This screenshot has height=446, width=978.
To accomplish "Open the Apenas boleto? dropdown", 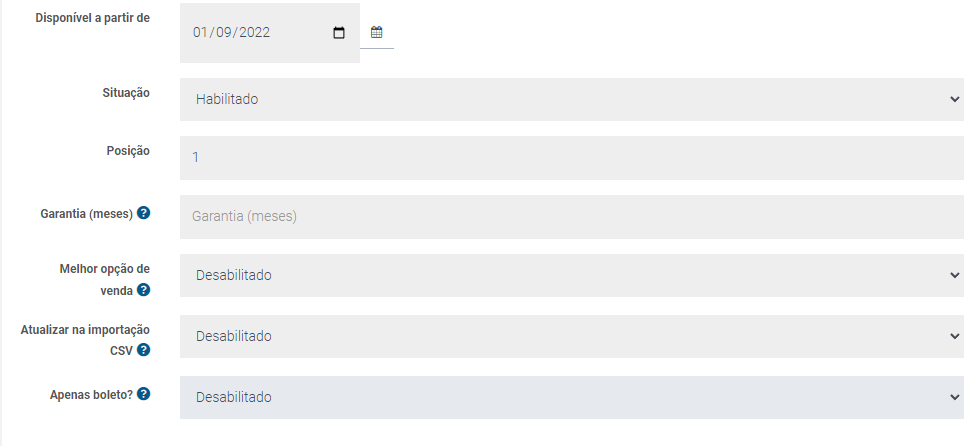I will click(x=571, y=397).
